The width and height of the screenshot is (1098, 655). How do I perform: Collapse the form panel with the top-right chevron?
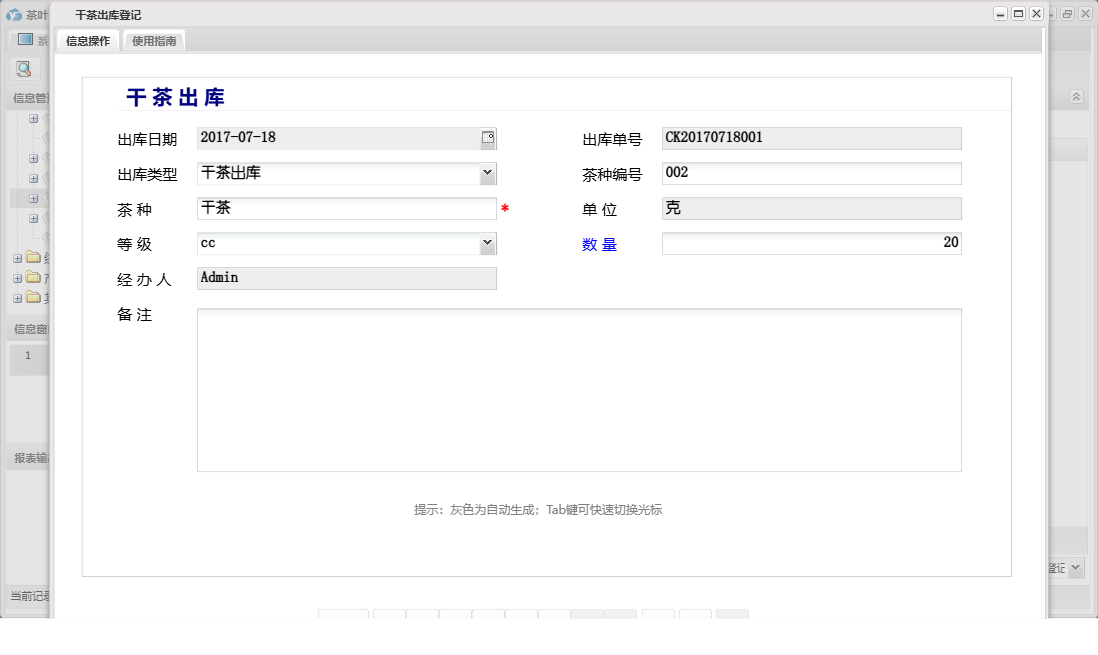point(1077,96)
